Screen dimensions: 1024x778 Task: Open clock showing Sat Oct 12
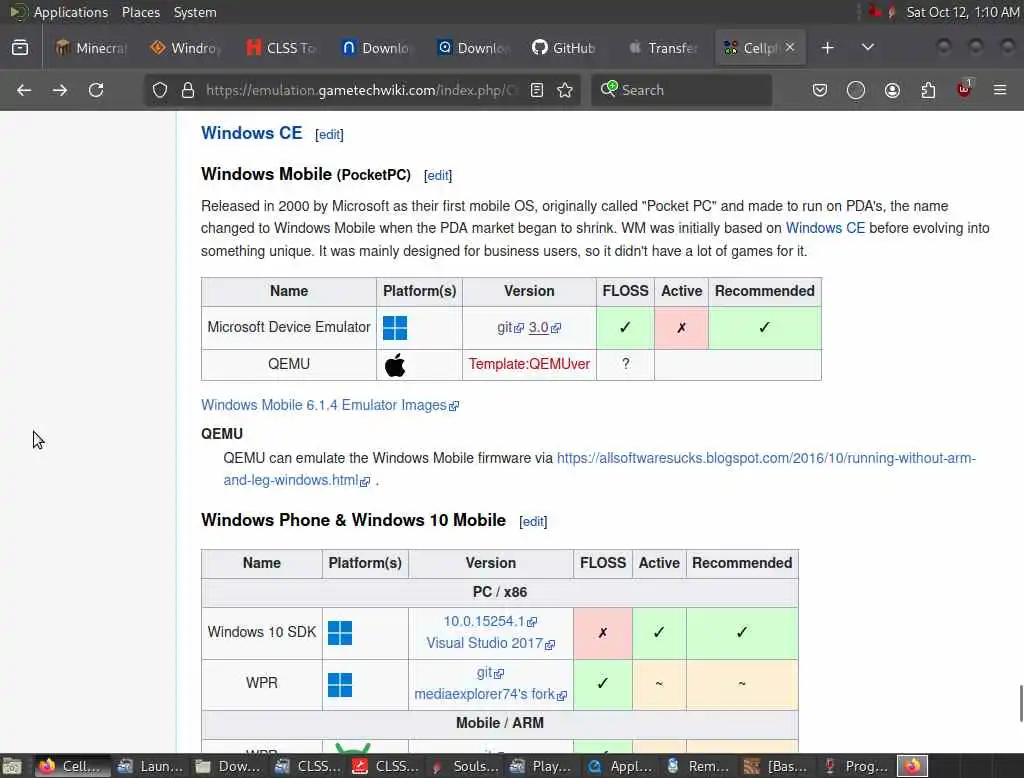(x=963, y=12)
